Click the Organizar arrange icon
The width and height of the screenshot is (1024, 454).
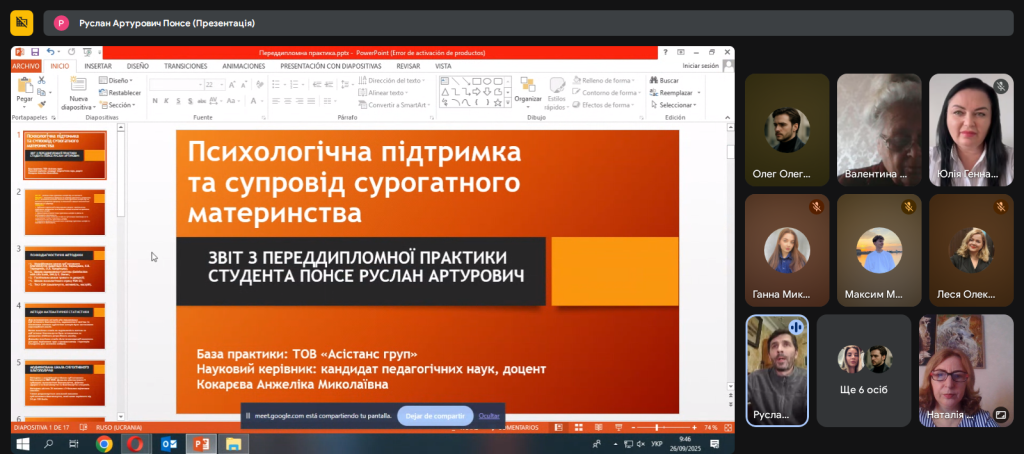click(x=527, y=88)
